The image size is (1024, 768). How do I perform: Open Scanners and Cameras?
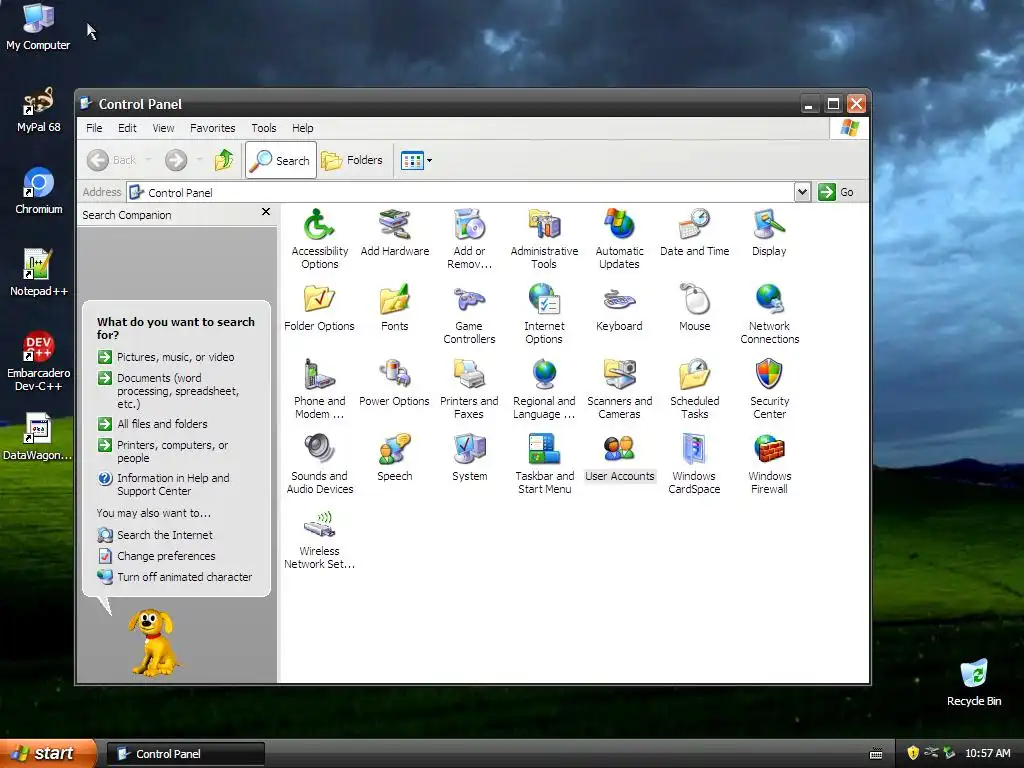(x=619, y=389)
